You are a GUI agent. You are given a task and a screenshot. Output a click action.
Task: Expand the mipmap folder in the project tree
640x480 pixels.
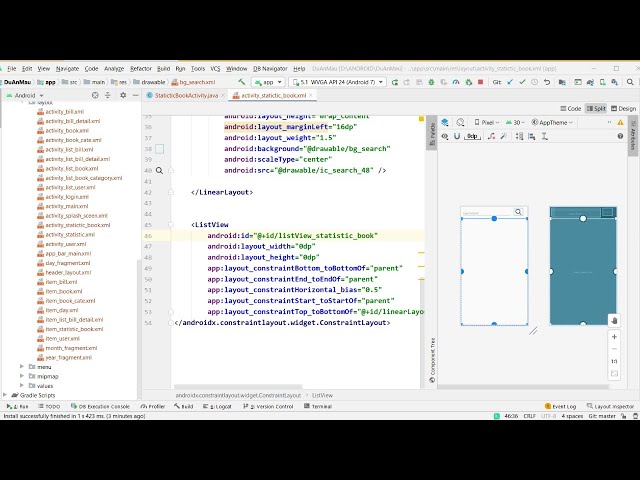22,376
